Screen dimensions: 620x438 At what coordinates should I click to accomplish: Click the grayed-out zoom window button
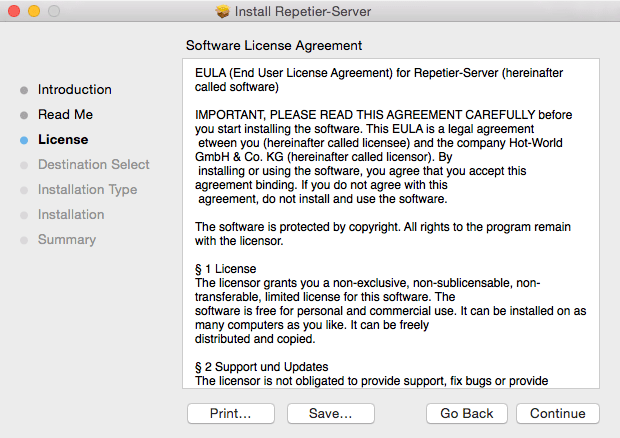(x=54, y=12)
